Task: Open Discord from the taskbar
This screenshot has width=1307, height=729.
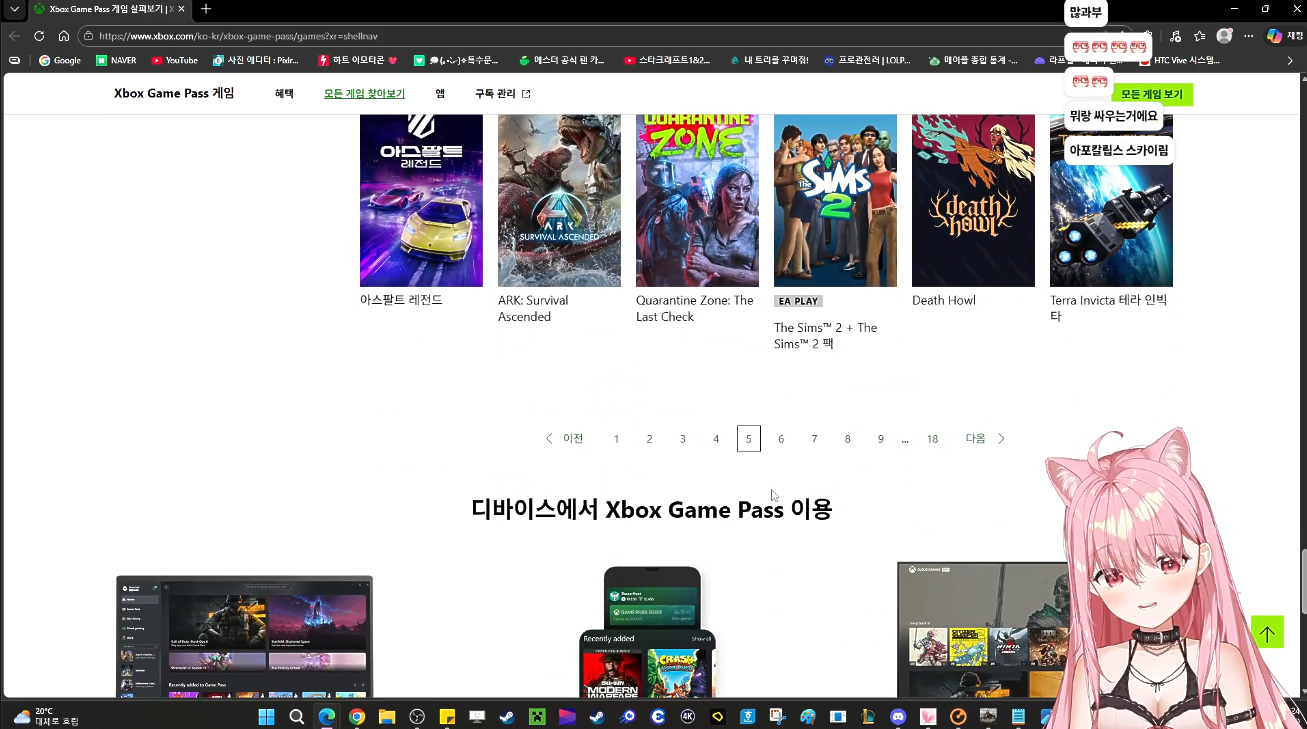Action: pyautogui.click(x=898, y=716)
